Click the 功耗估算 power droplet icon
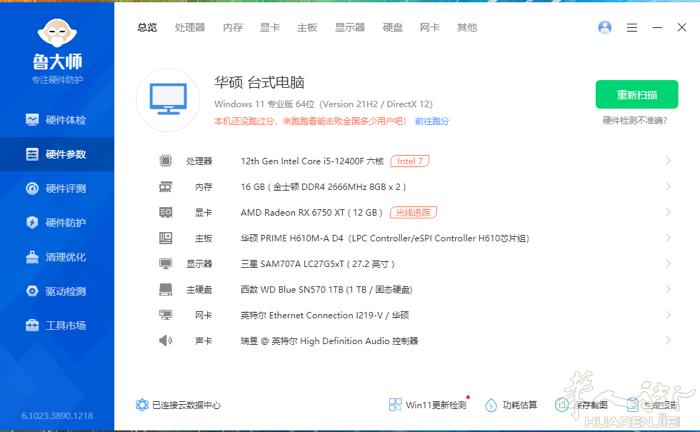This screenshot has width=700, height=432. click(491, 405)
